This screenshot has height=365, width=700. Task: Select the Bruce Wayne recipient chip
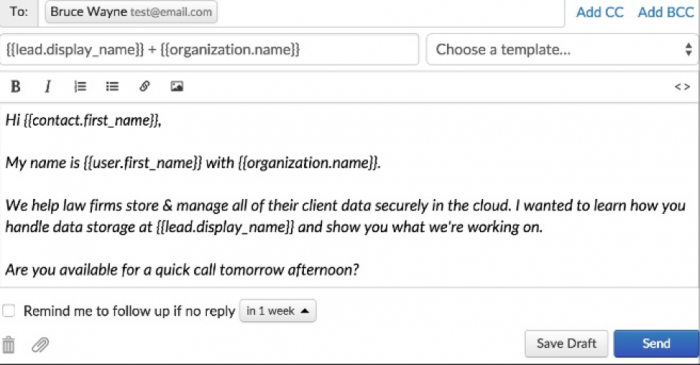pos(131,12)
